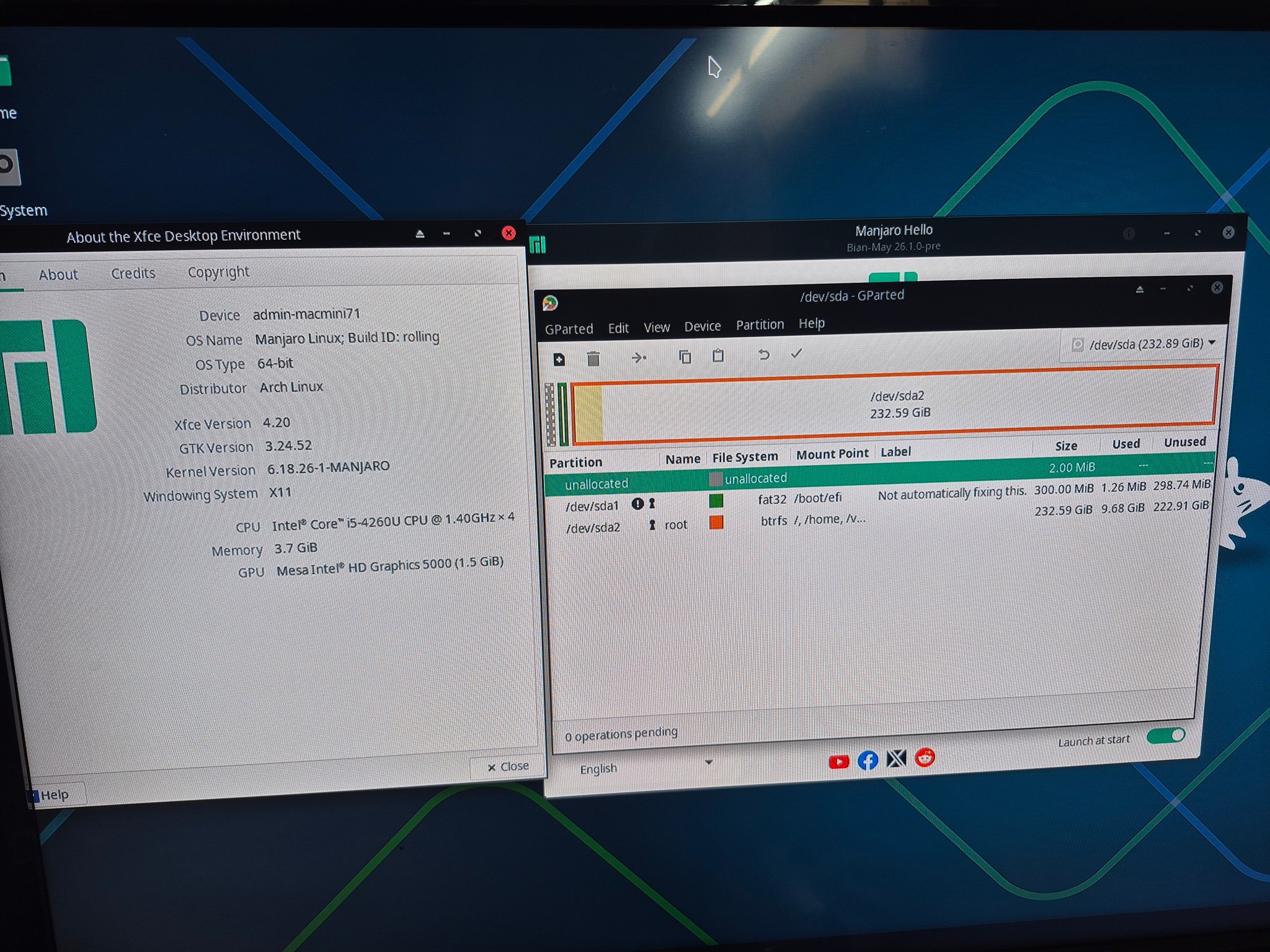Click the green sda1 block in the disk graphic
This screenshot has width=1270, height=952.
(562, 414)
